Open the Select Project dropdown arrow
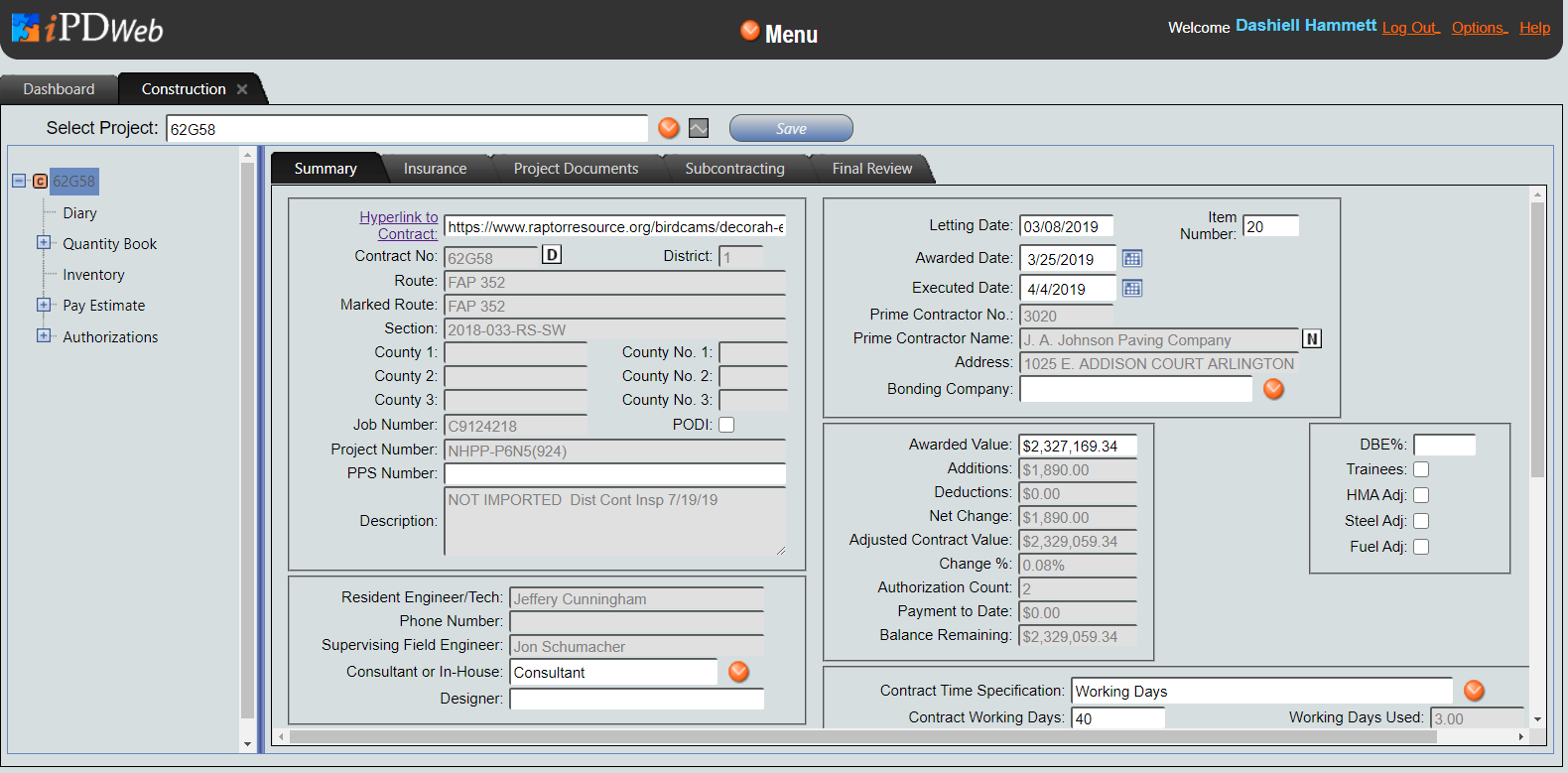Viewport: 1568px width, 773px height. pyautogui.click(x=669, y=128)
